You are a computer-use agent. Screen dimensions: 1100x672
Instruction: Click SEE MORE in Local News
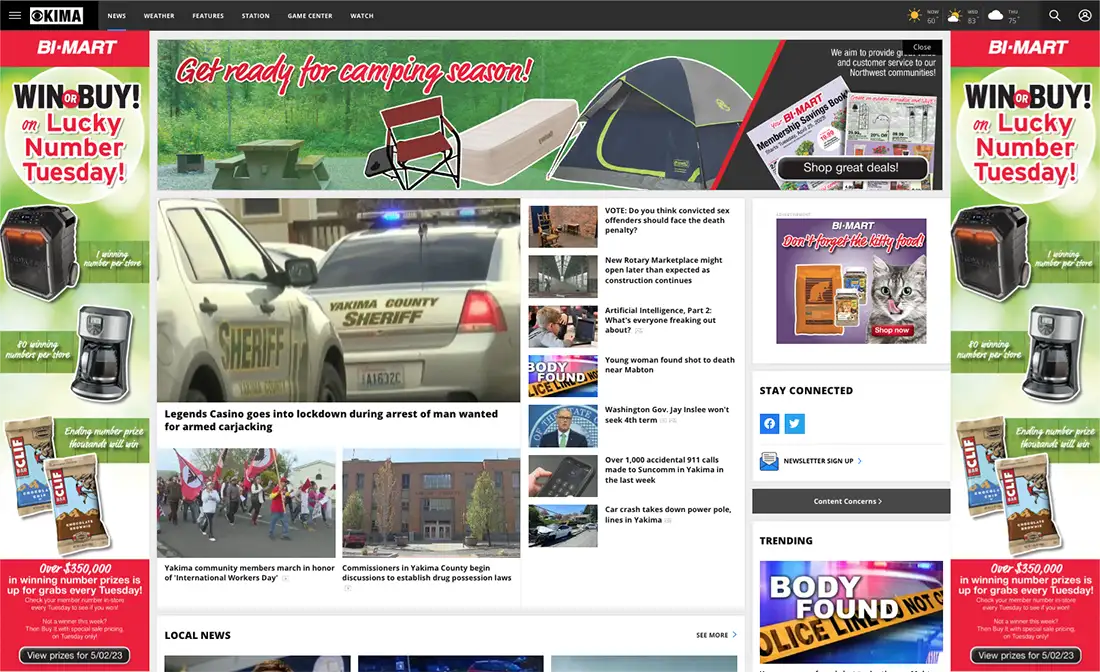(x=712, y=635)
